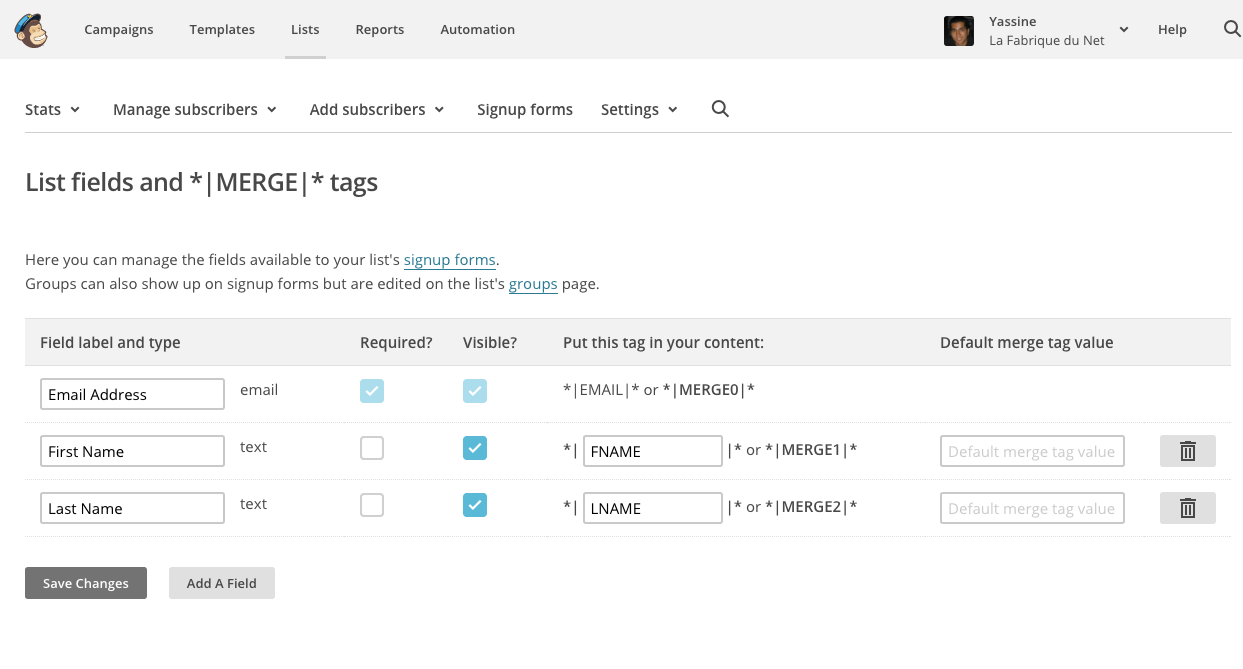
Task: Uncheck Visible checkbox for First Name
Action: (475, 449)
